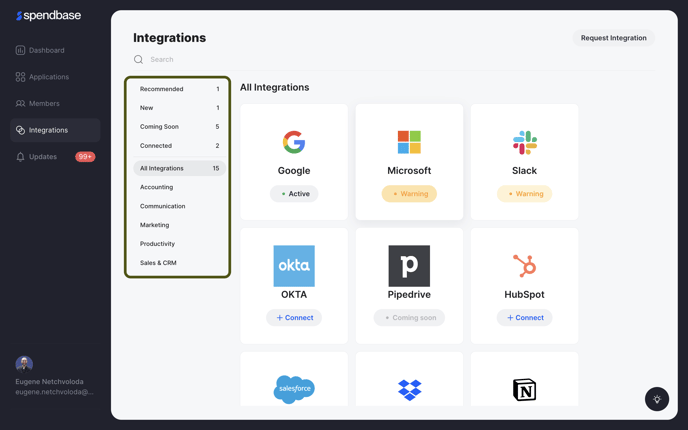
Task: Click the user email text
Action: tap(54, 392)
